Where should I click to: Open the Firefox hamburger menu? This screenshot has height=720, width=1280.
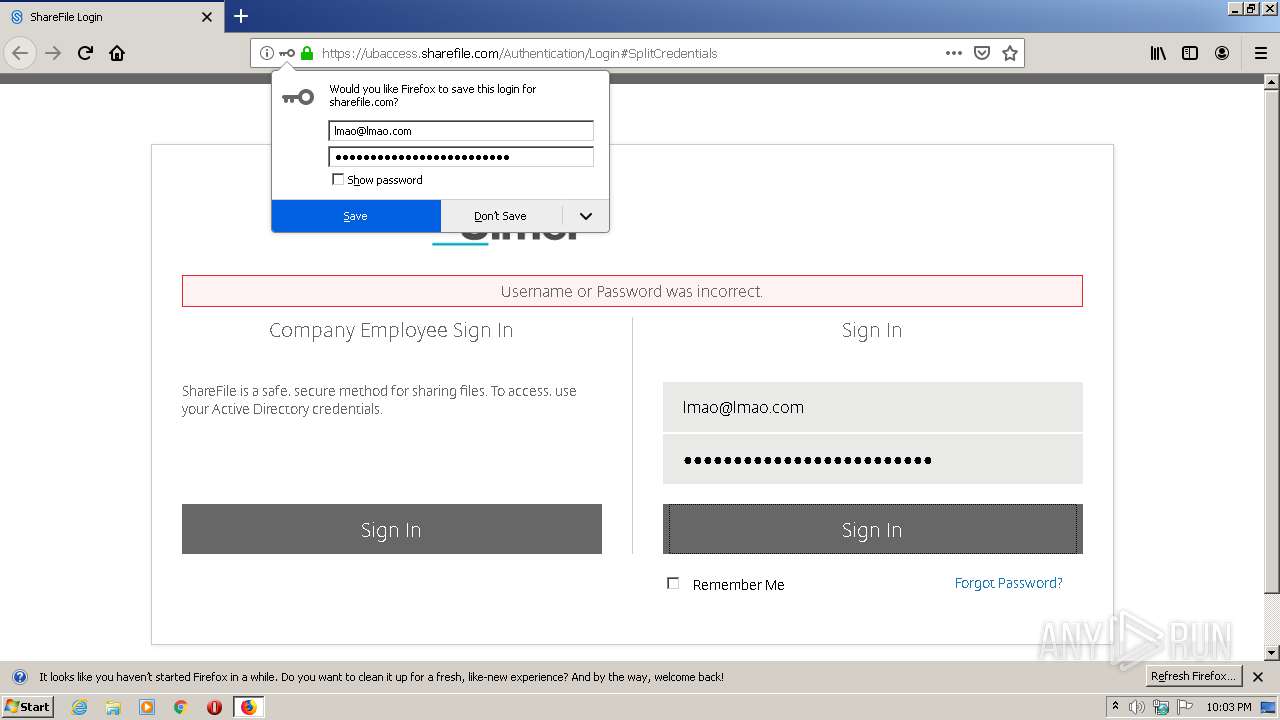pyautogui.click(x=1261, y=53)
